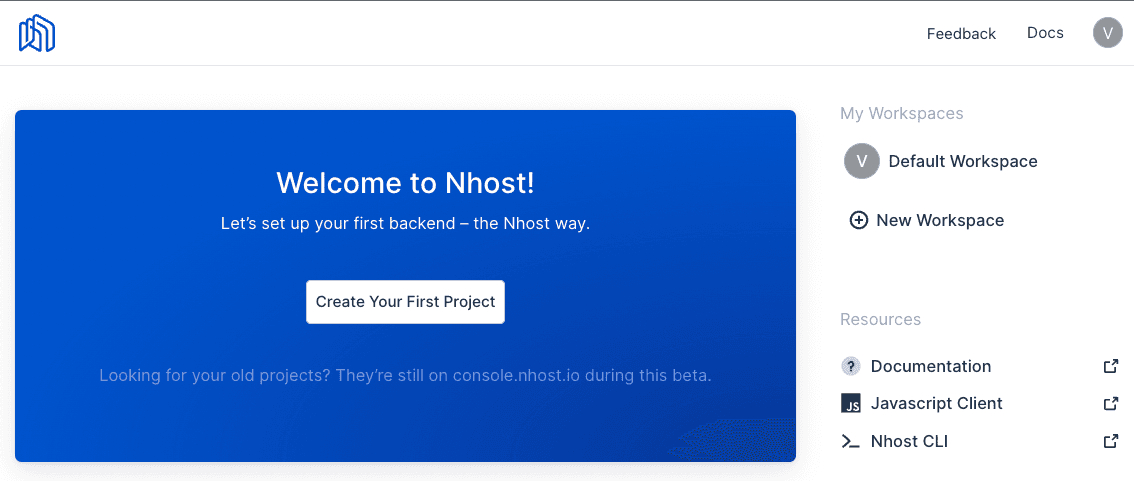Image resolution: width=1134 pixels, height=481 pixels.
Task: Click the Welcome to Nhost! heading
Action: 405,183
